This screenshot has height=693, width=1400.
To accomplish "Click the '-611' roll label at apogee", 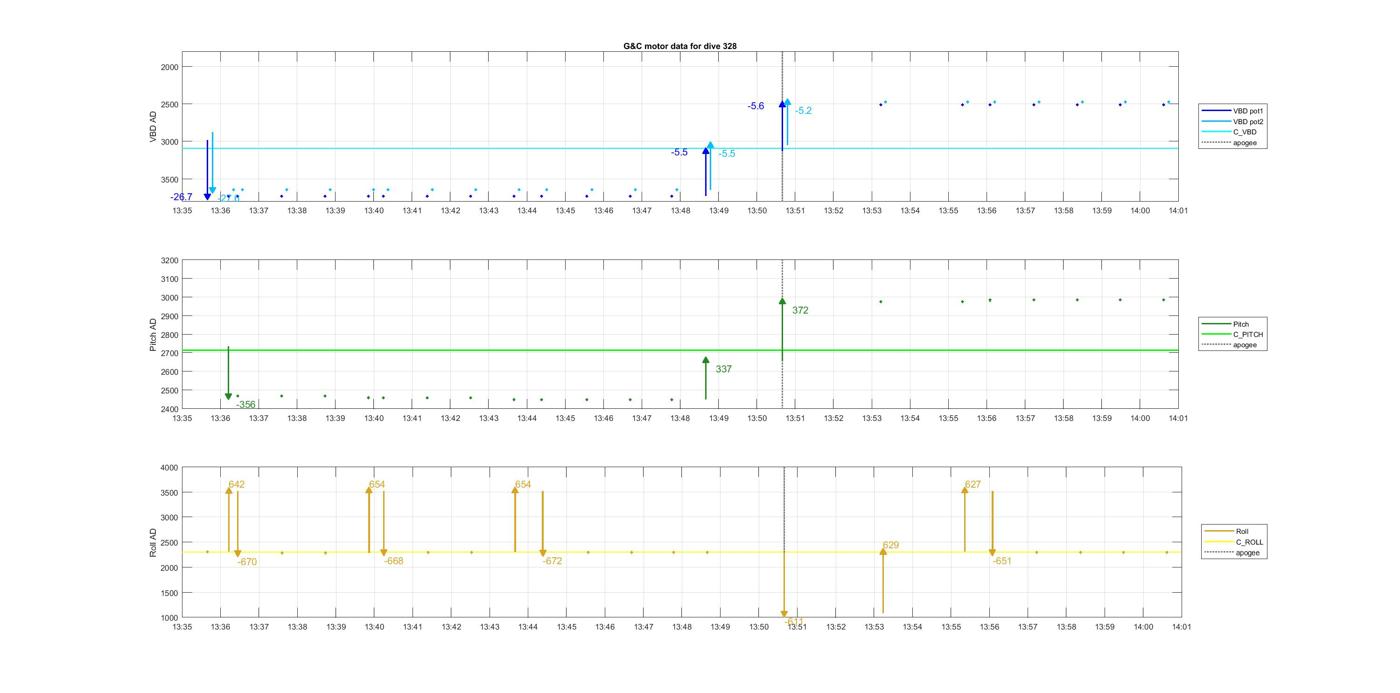I will click(794, 621).
